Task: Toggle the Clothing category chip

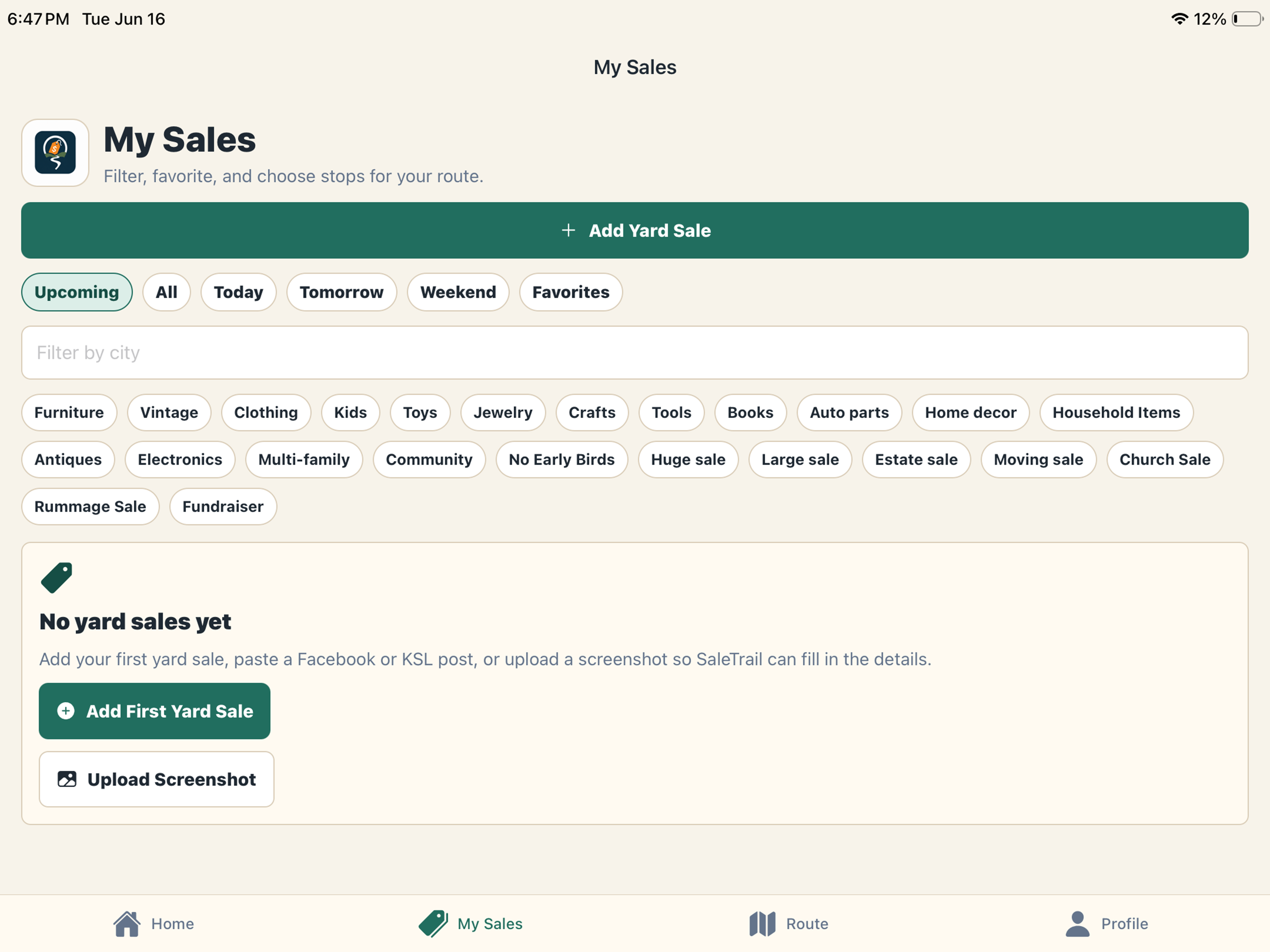Action: tap(266, 412)
